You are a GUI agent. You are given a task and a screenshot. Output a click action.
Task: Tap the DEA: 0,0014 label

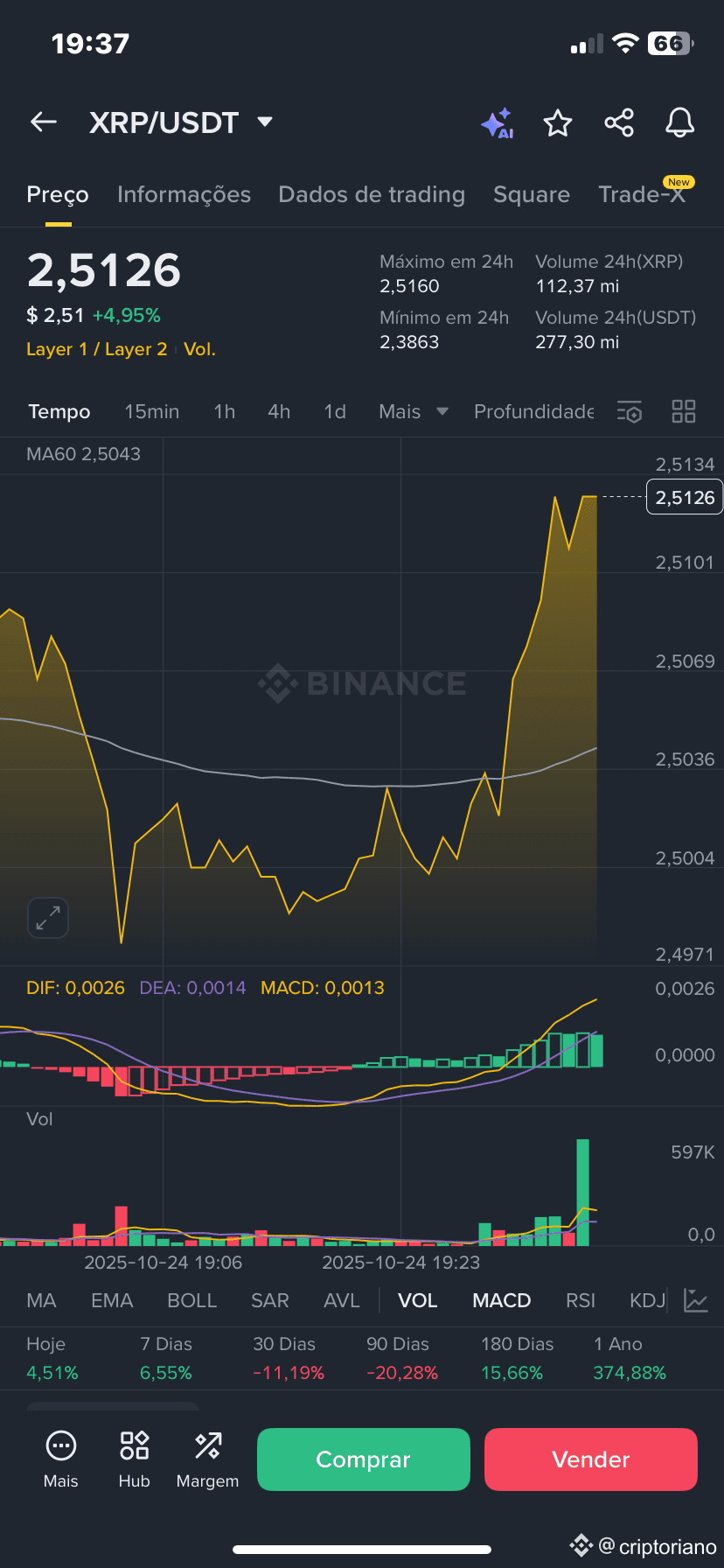pyautogui.click(x=193, y=988)
